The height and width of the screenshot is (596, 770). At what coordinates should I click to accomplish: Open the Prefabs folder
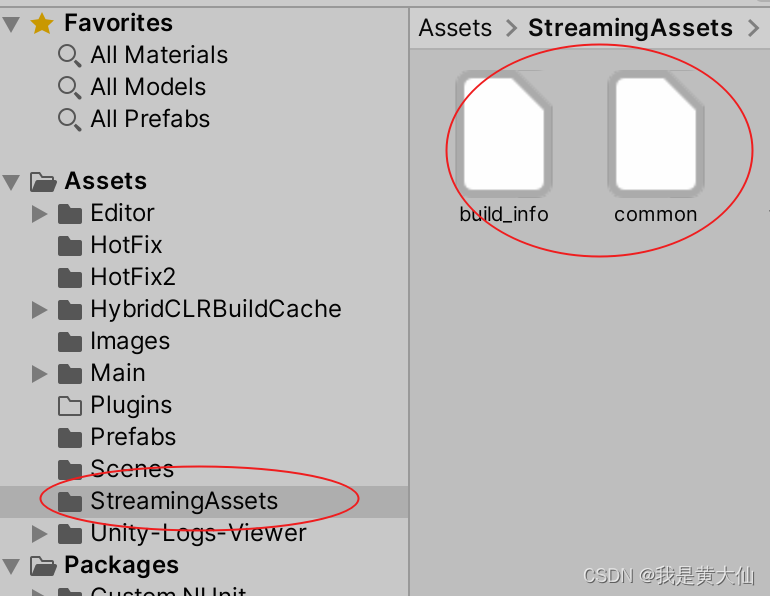point(133,437)
